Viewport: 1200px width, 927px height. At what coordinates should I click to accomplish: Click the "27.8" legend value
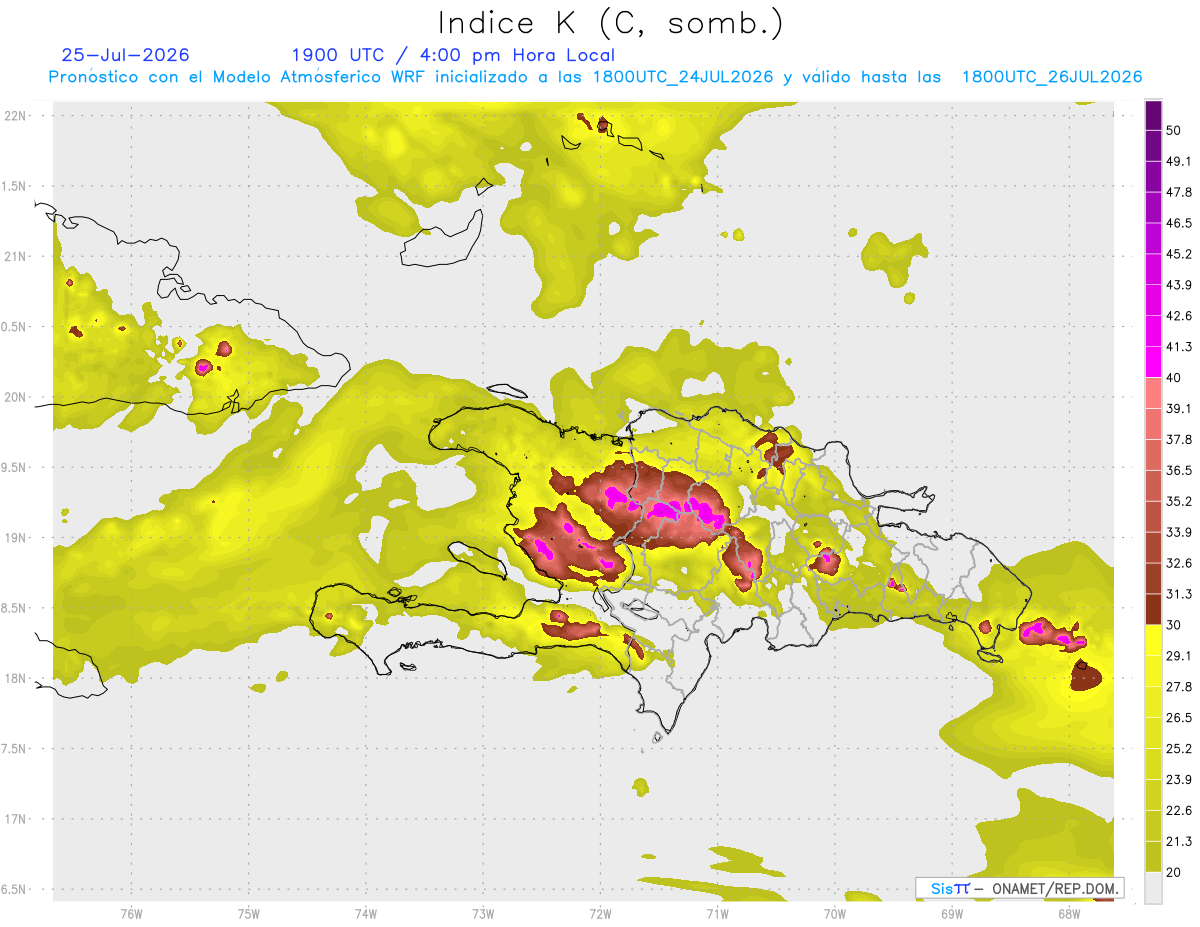(1179, 687)
